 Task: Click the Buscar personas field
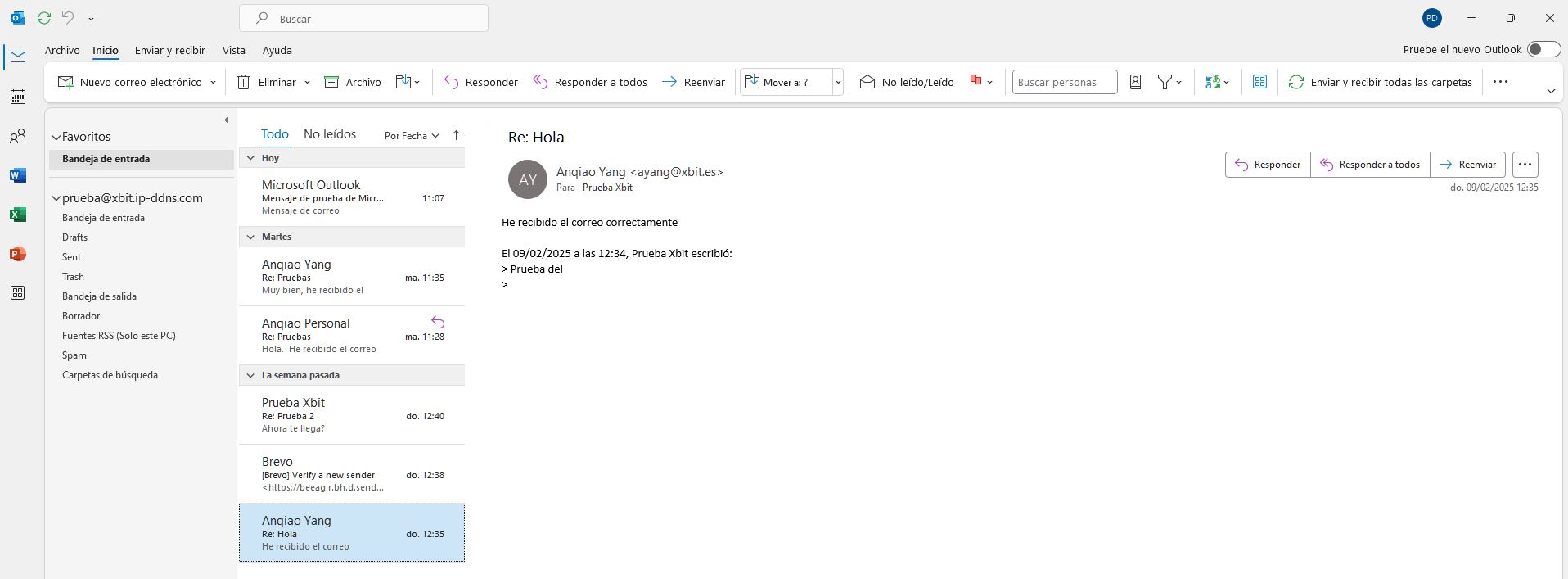[x=1065, y=82]
